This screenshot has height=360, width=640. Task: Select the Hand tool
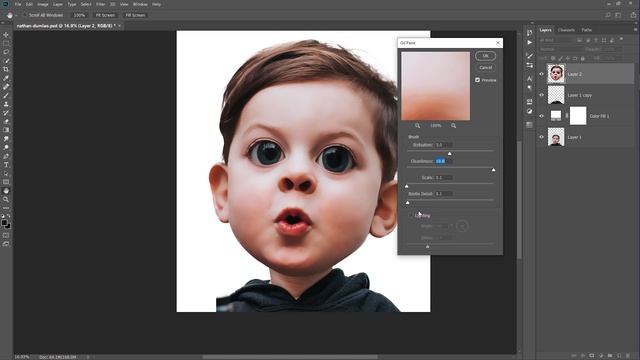click(x=6, y=191)
